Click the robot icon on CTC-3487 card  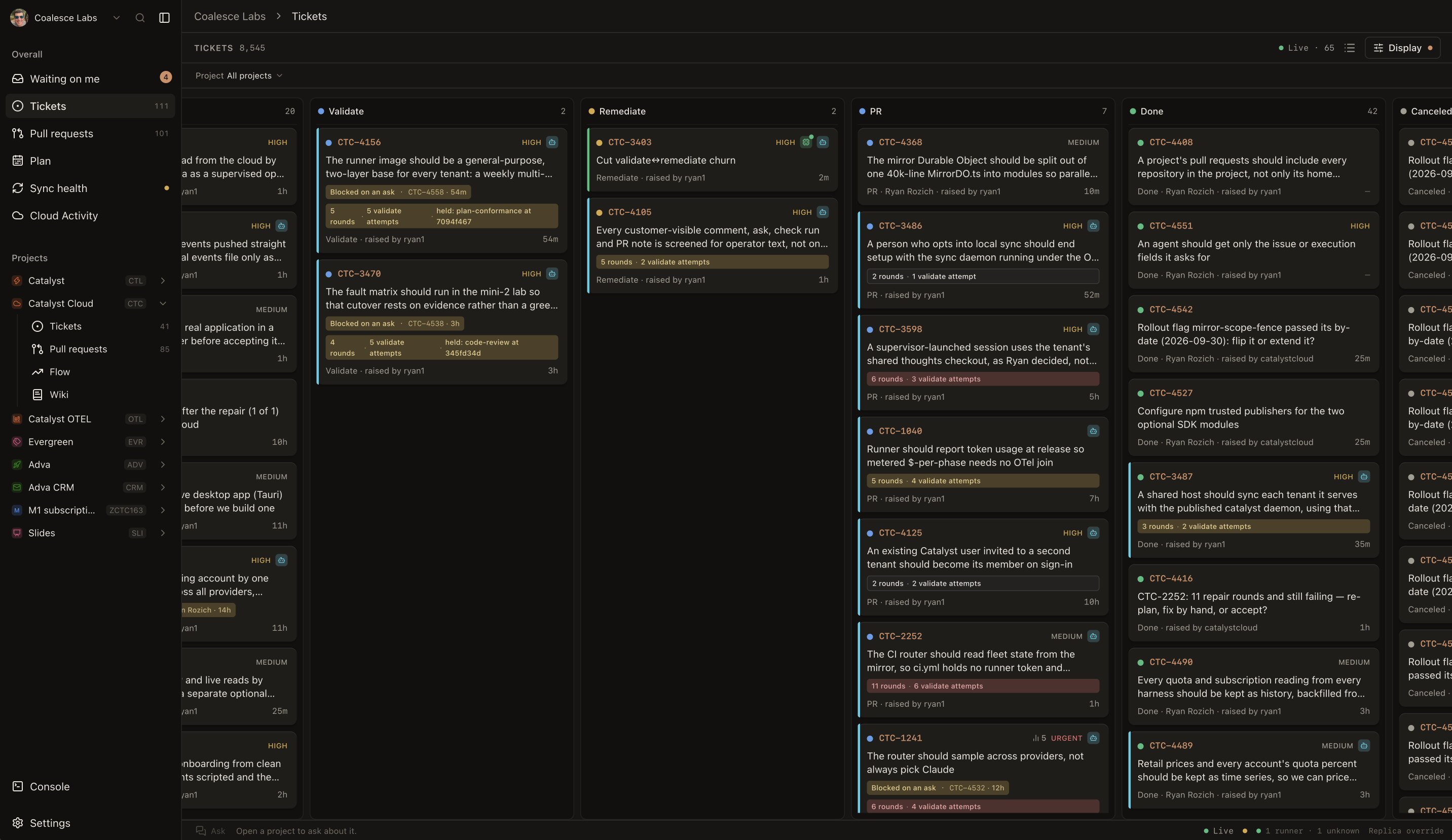pyautogui.click(x=1364, y=476)
